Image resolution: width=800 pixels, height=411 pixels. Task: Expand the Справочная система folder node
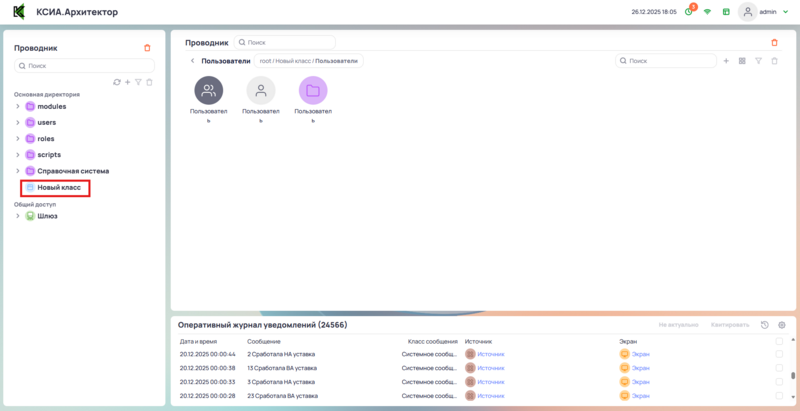(18, 171)
